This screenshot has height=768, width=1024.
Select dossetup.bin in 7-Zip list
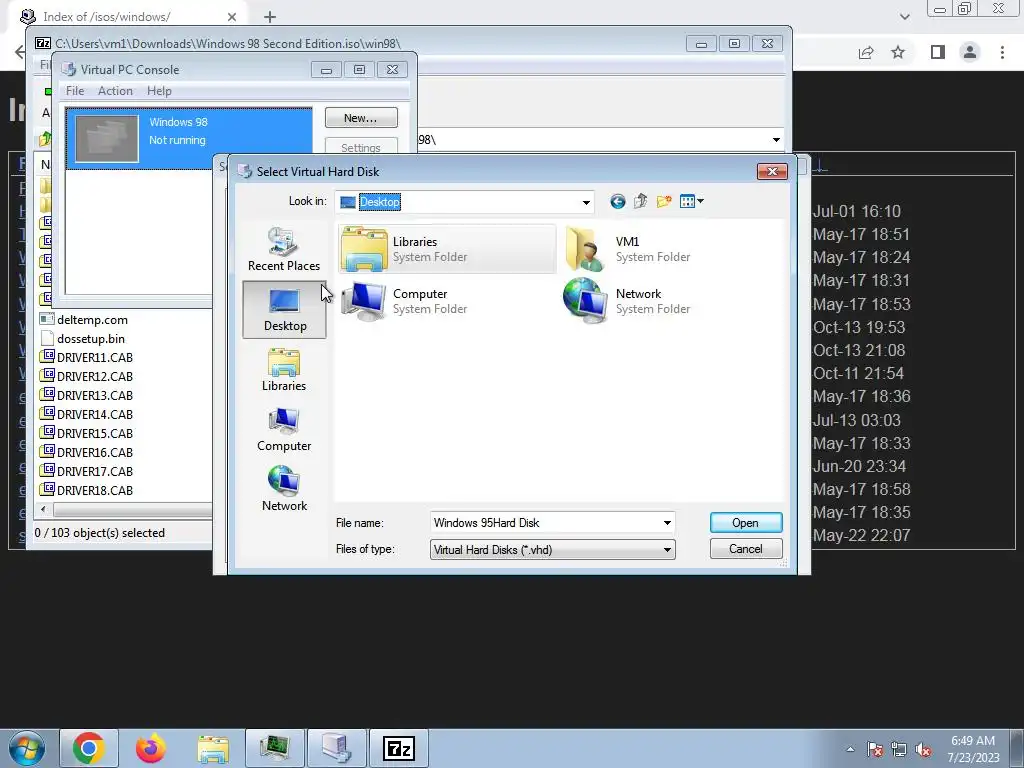(91, 338)
